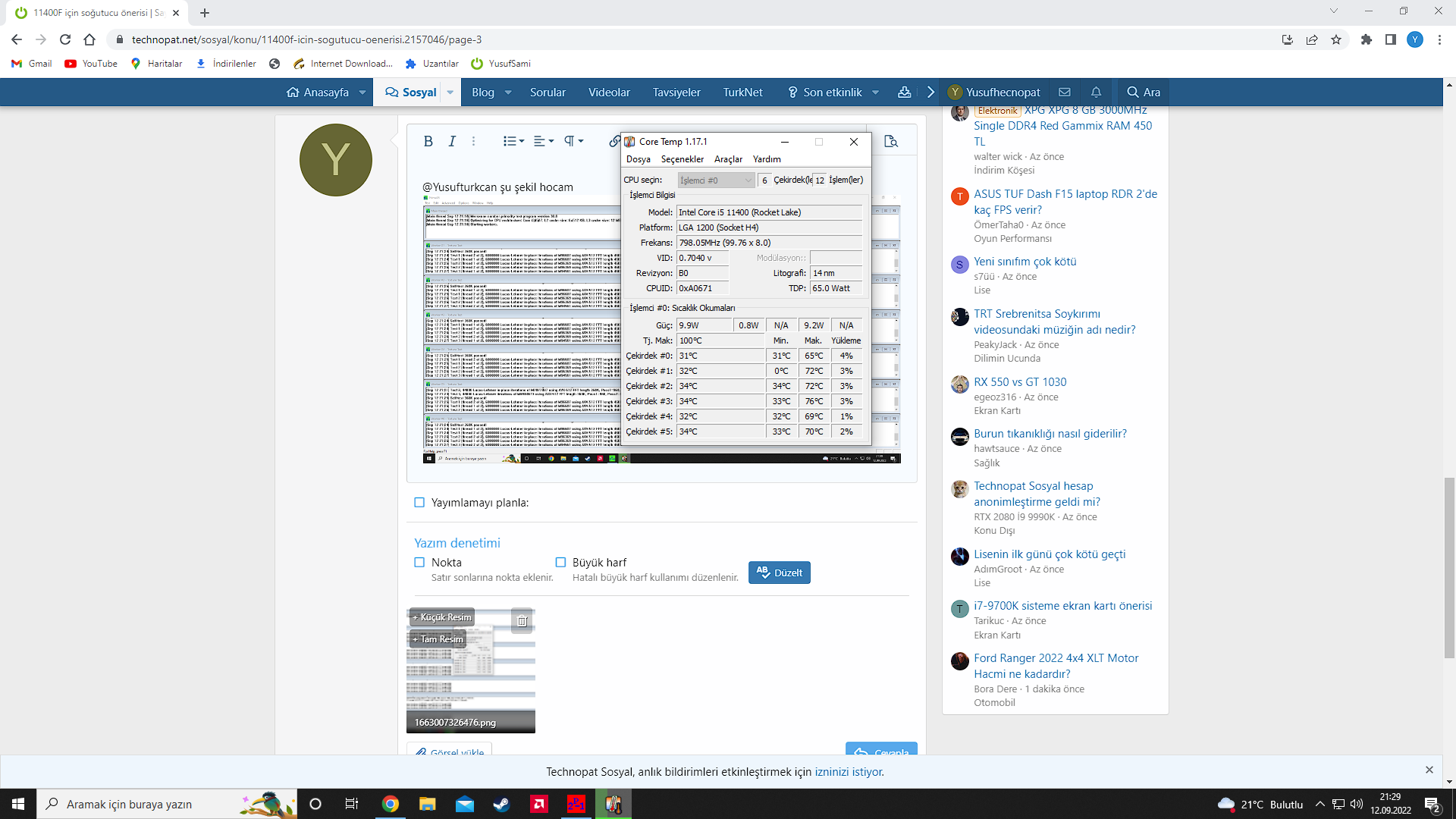Toggle bold formatting in the editor

coord(428,141)
